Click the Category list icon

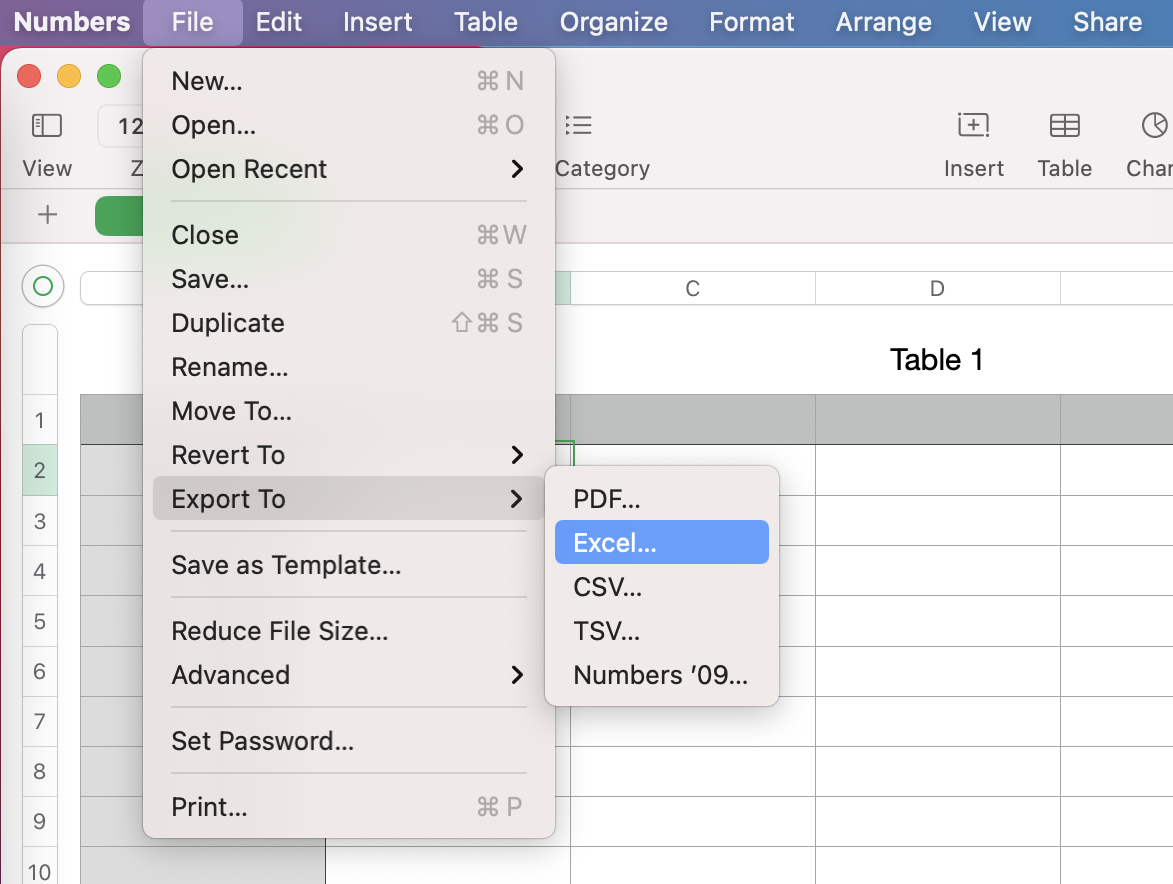(x=578, y=125)
